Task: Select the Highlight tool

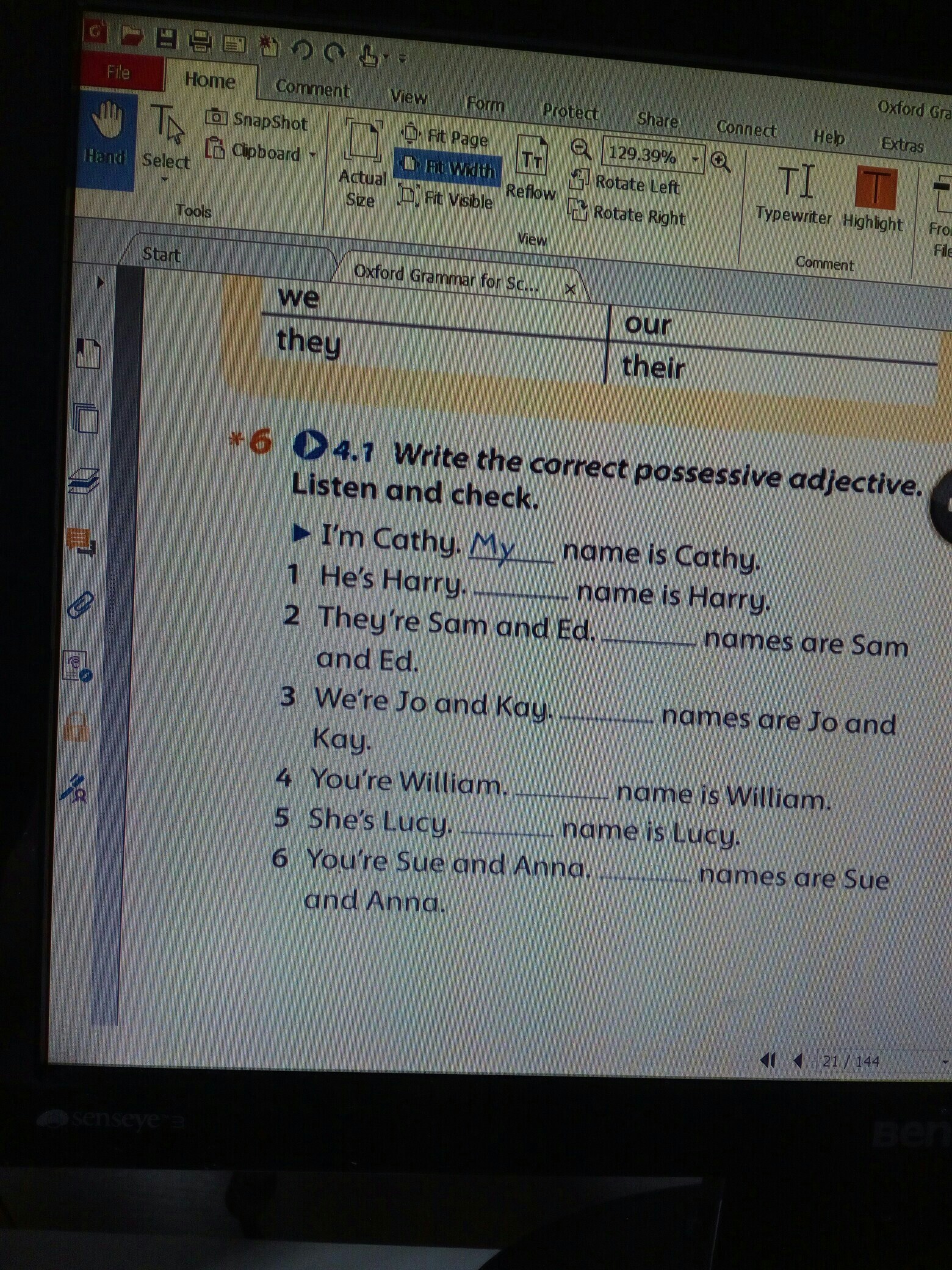Action: [873, 199]
